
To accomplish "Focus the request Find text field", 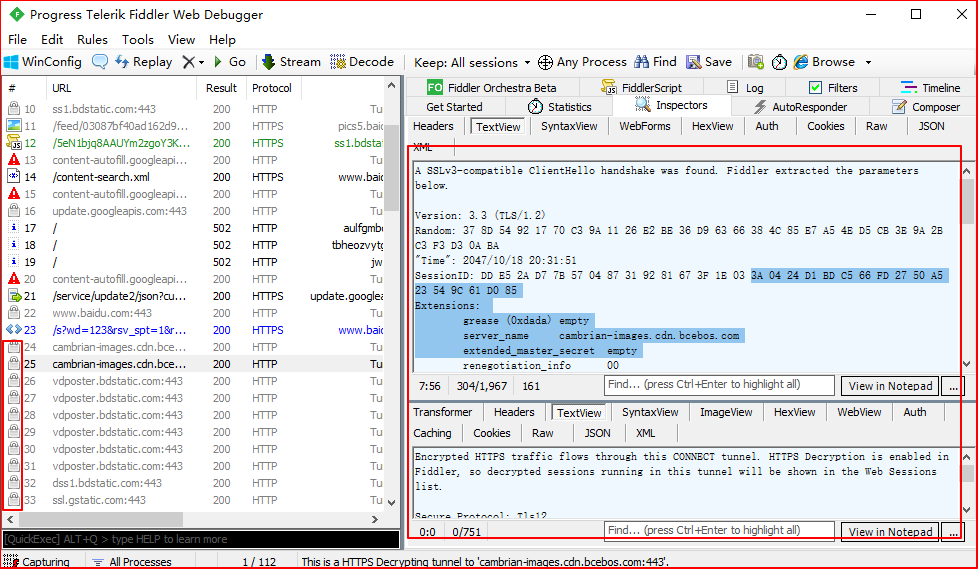I will pos(719,385).
